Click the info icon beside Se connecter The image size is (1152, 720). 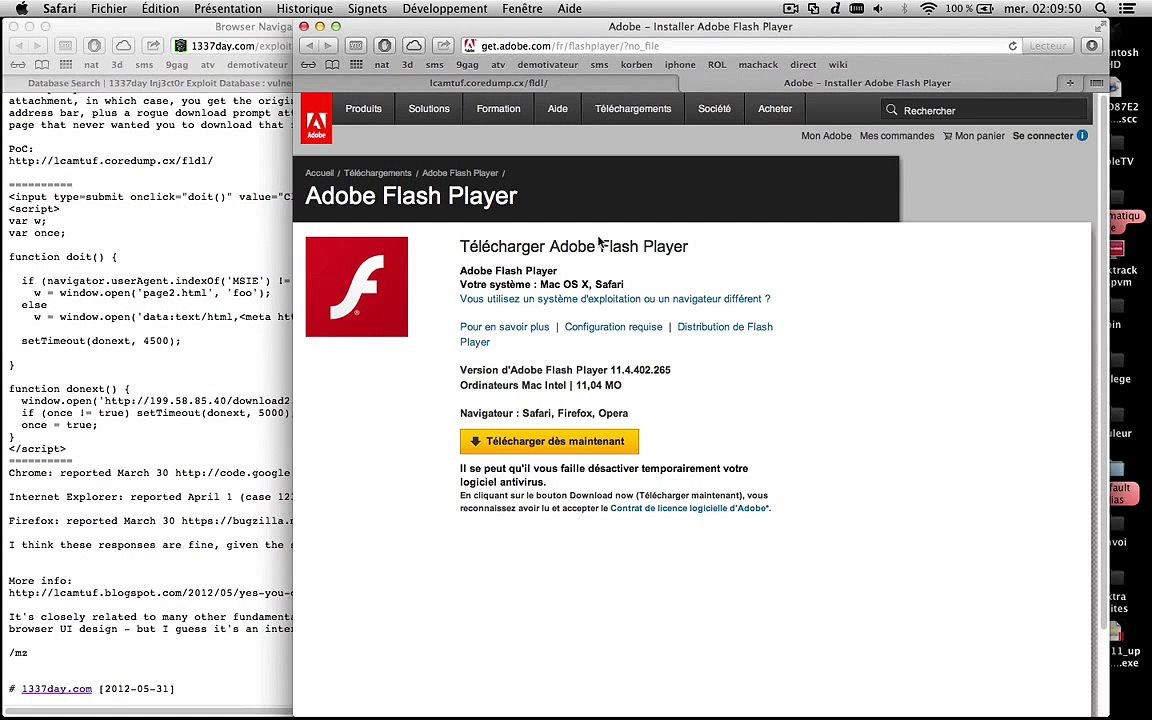[1082, 135]
